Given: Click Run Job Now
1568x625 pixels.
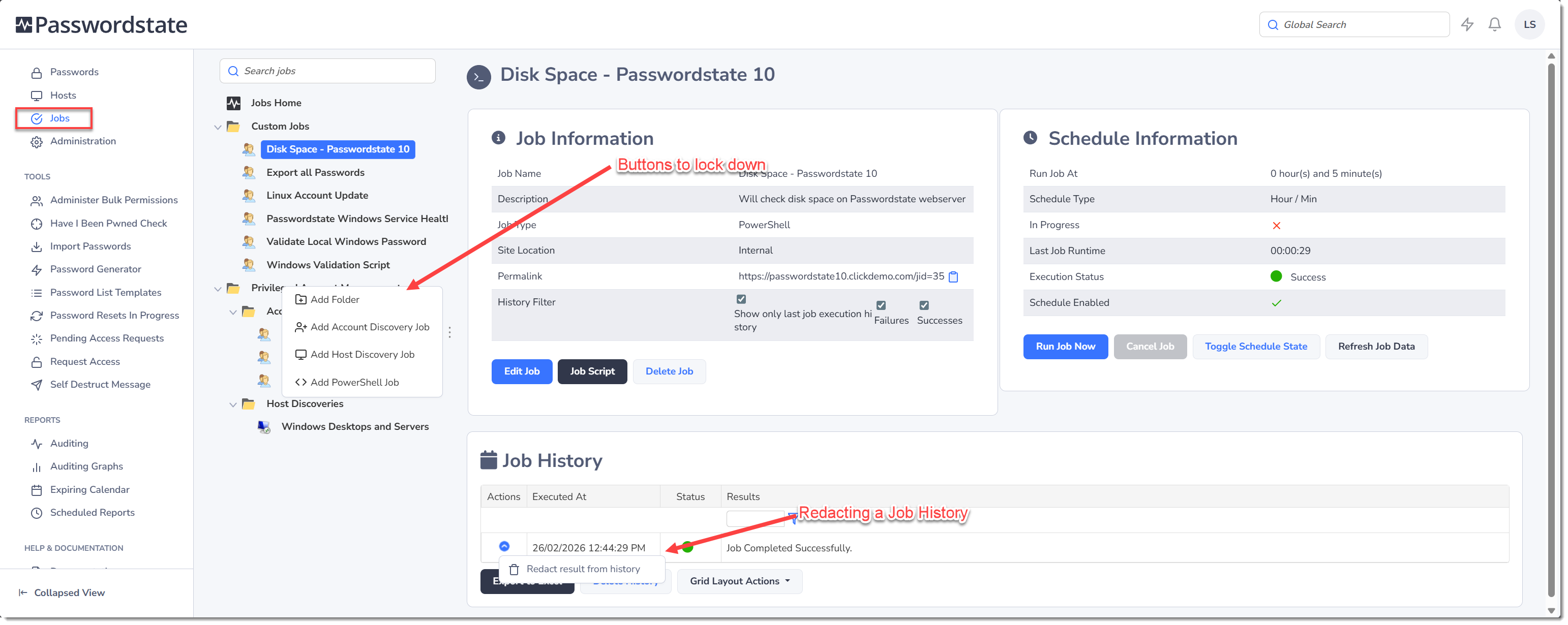Looking at the screenshot, I should click(x=1065, y=347).
